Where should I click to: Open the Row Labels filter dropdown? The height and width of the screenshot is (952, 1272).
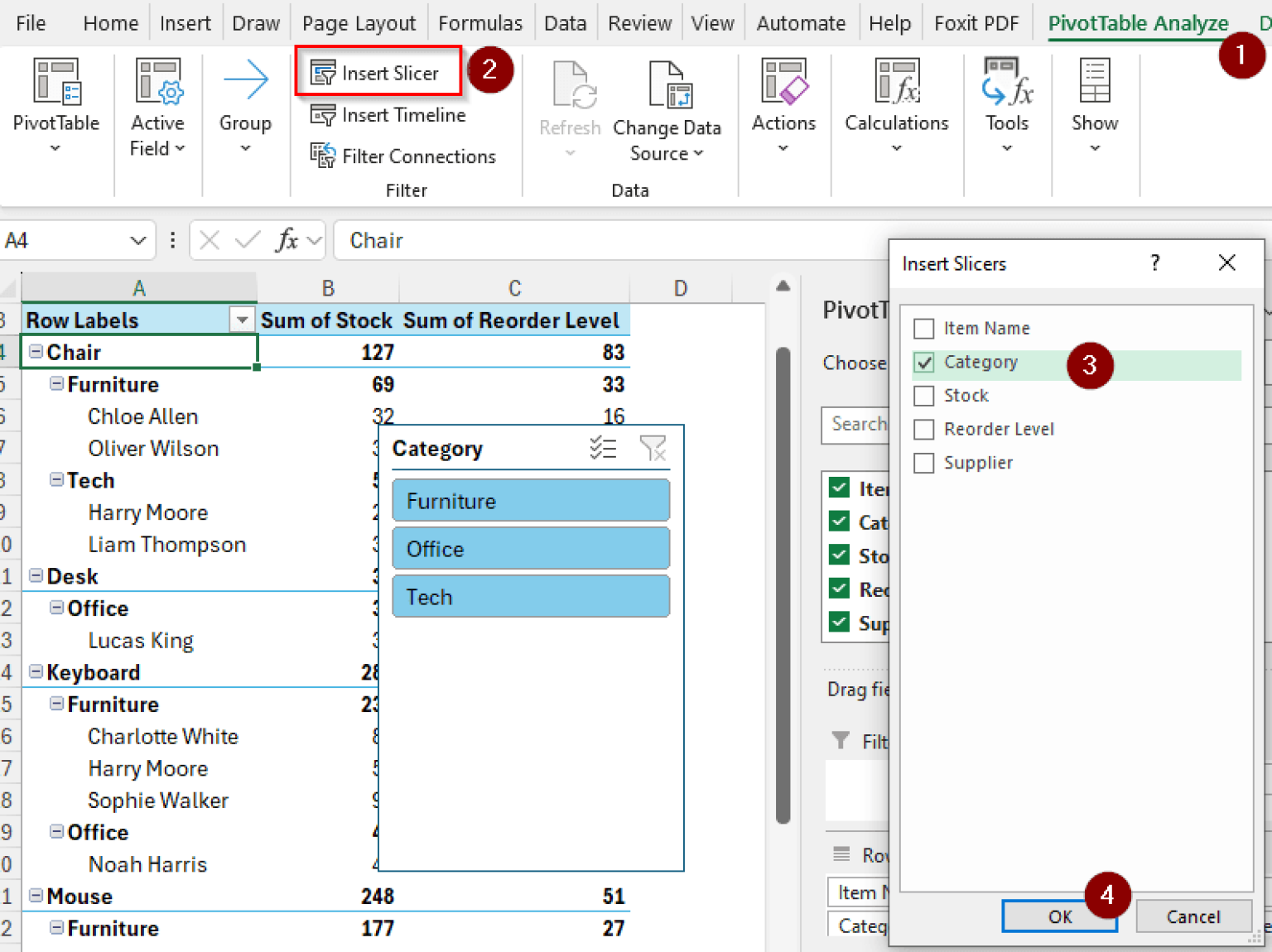tap(242, 320)
